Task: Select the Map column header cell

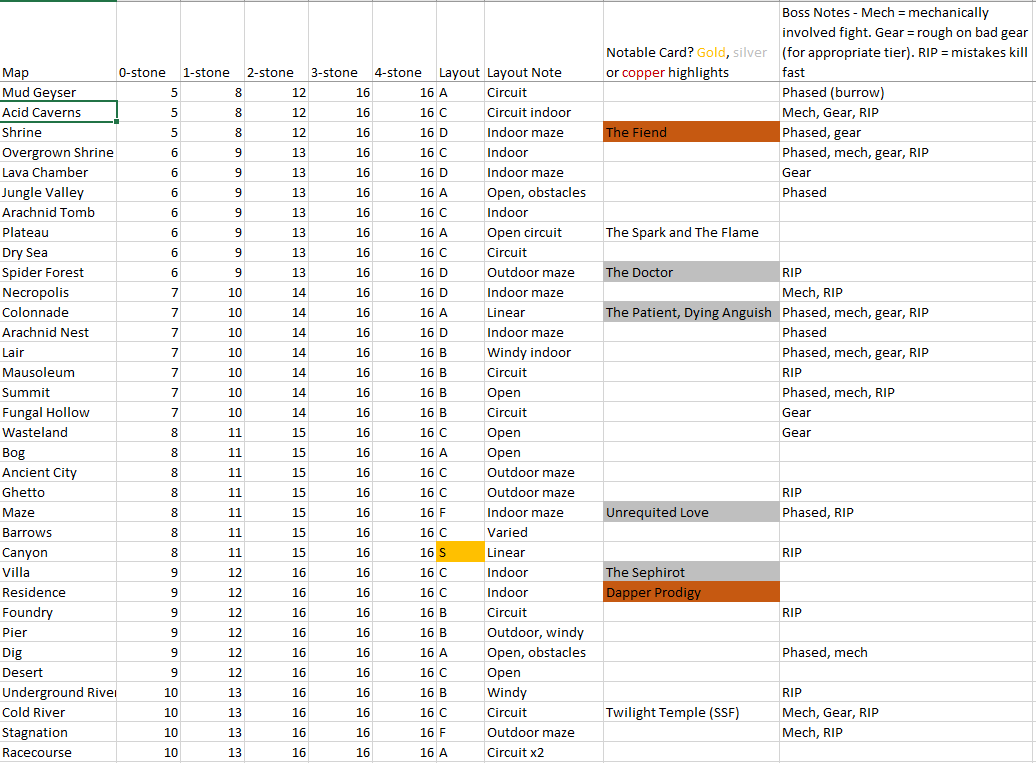Action: coord(58,42)
